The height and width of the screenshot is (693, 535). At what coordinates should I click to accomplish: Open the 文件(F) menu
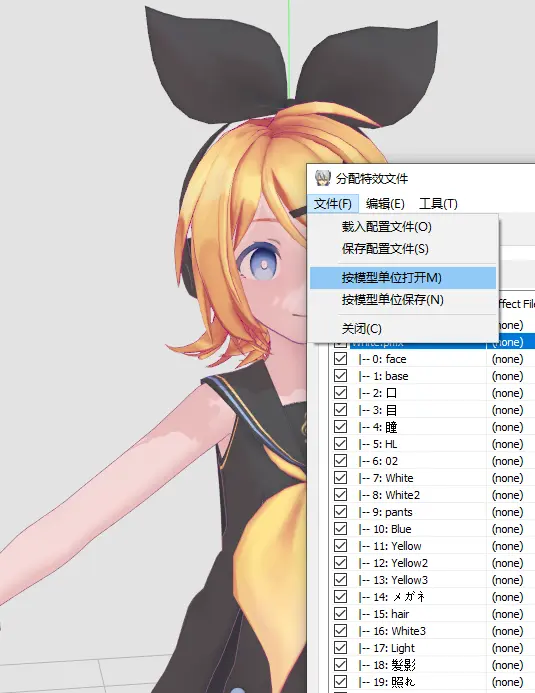click(x=333, y=204)
